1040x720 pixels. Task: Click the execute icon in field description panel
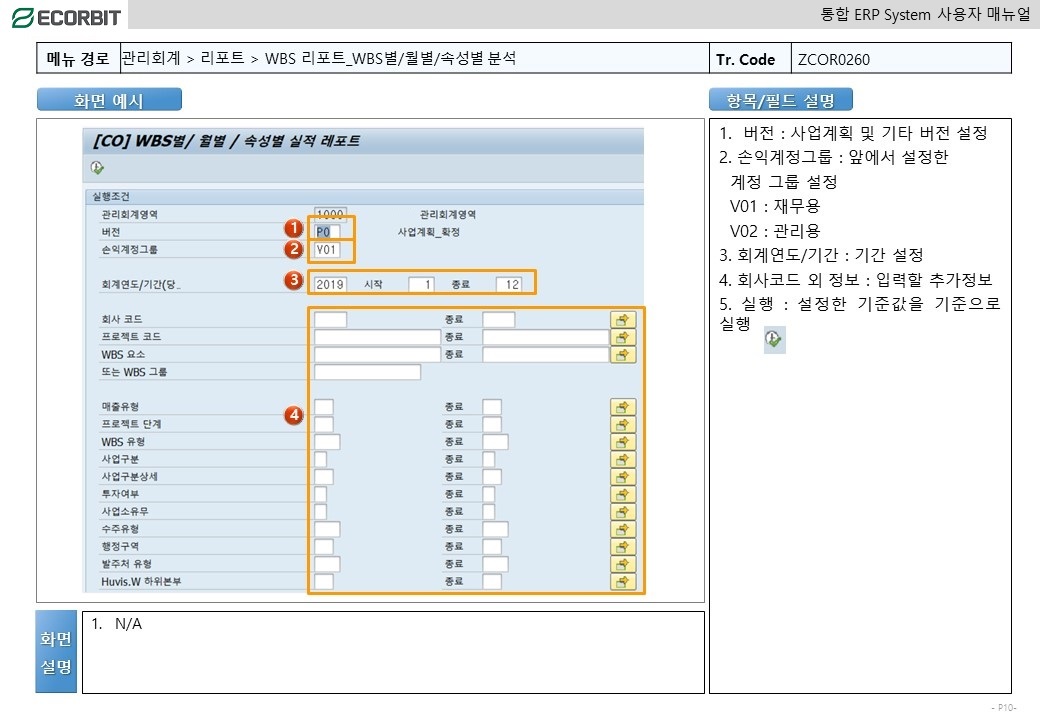click(x=774, y=340)
